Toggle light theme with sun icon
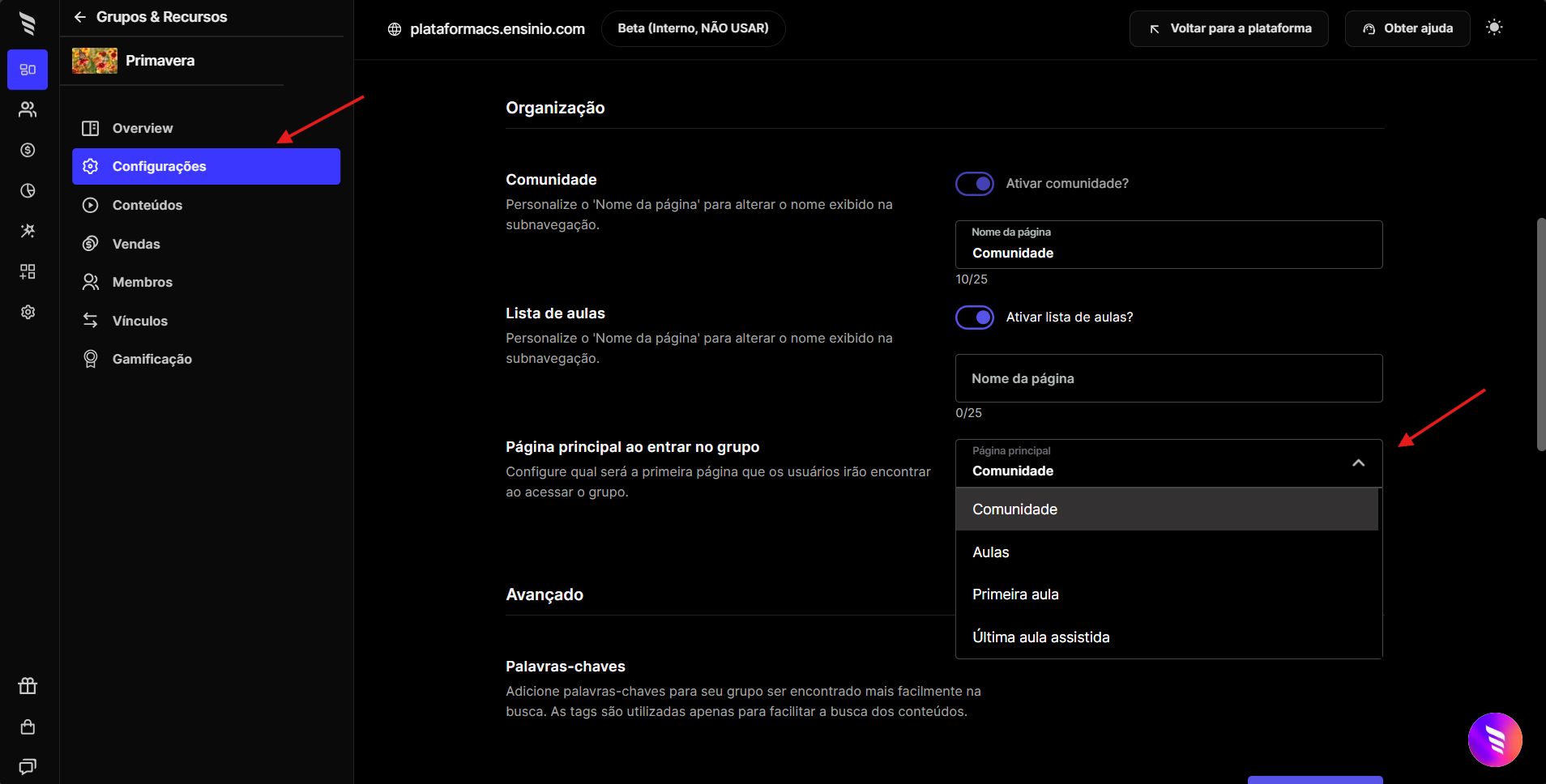The height and width of the screenshot is (784, 1546). (x=1494, y=28)
